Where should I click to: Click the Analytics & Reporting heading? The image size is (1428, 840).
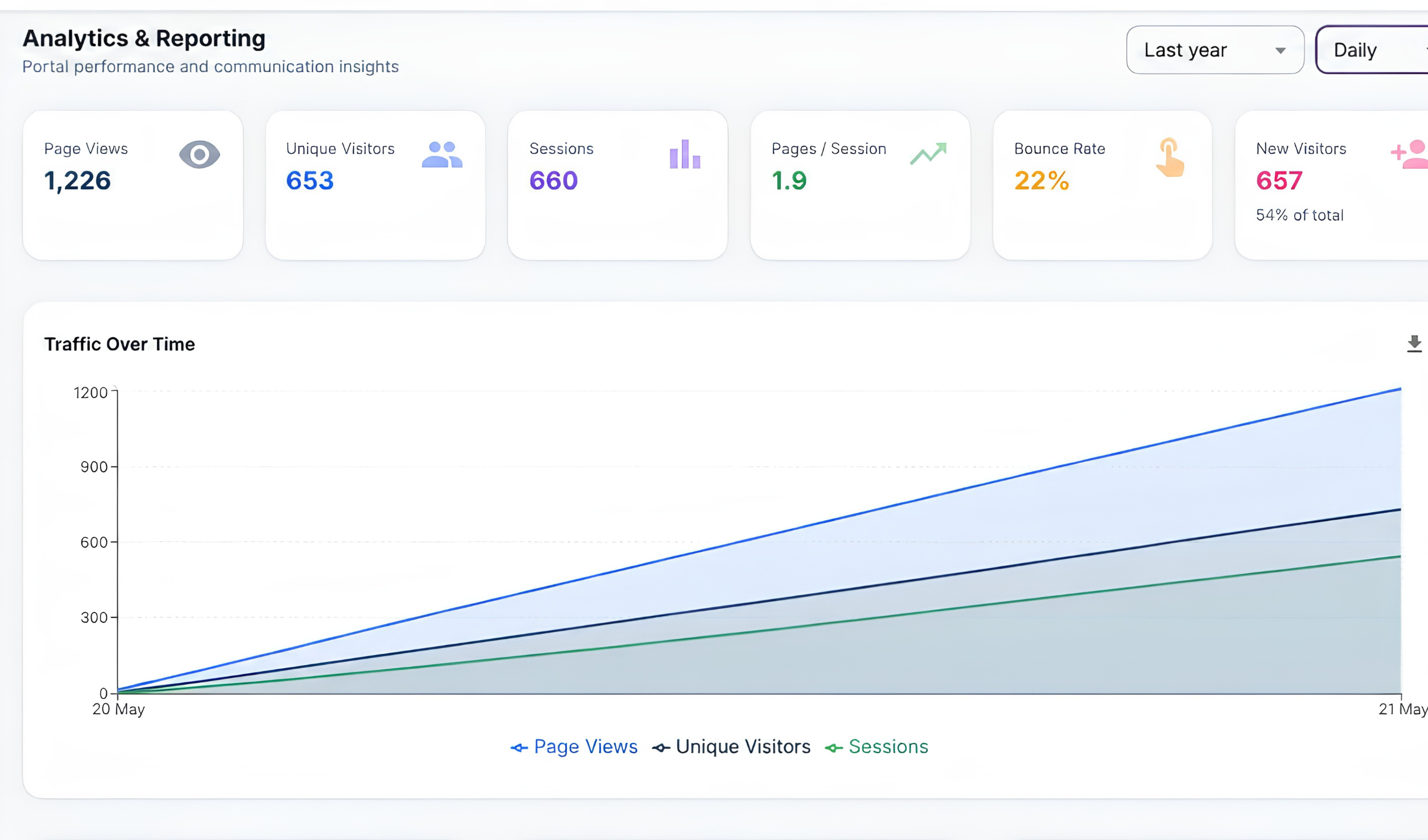point(144,39)
